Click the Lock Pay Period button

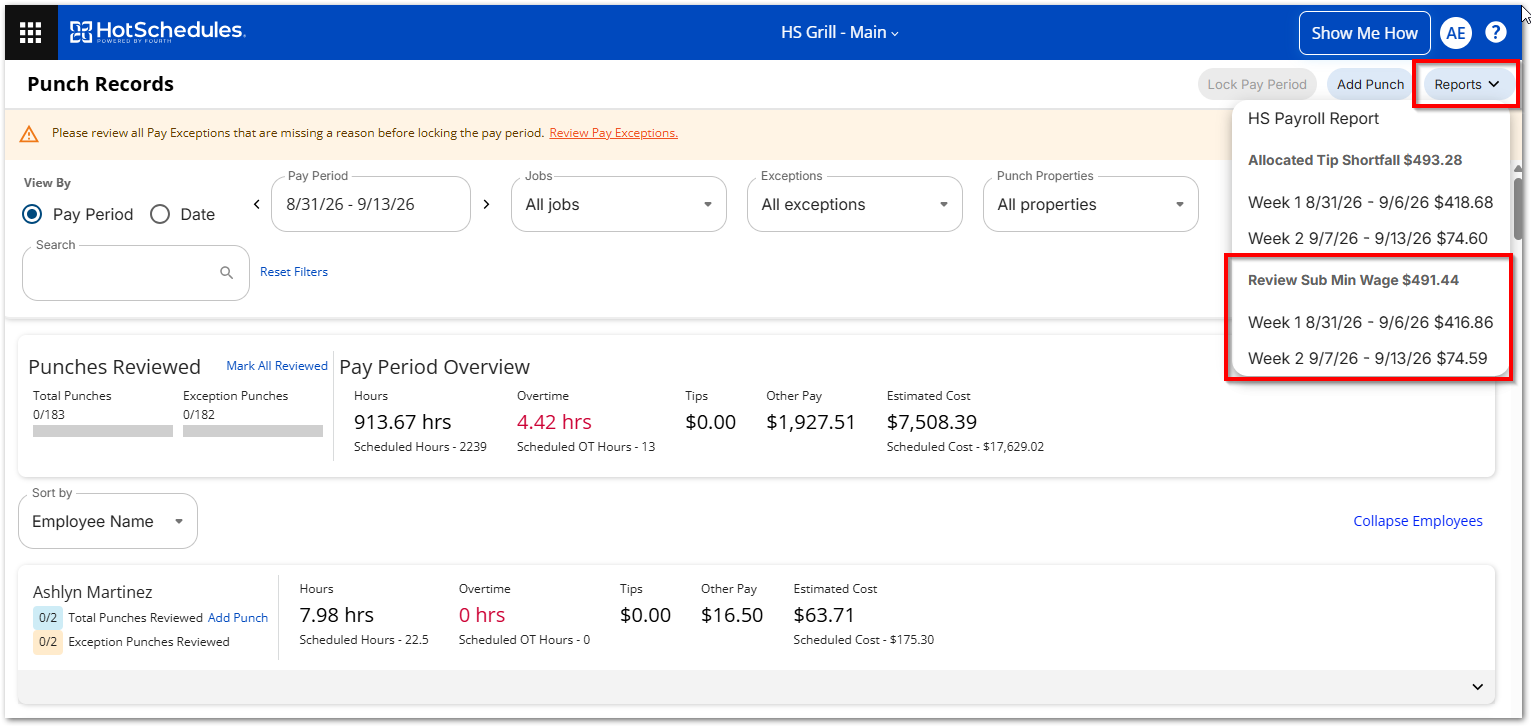coord(1257,85)
